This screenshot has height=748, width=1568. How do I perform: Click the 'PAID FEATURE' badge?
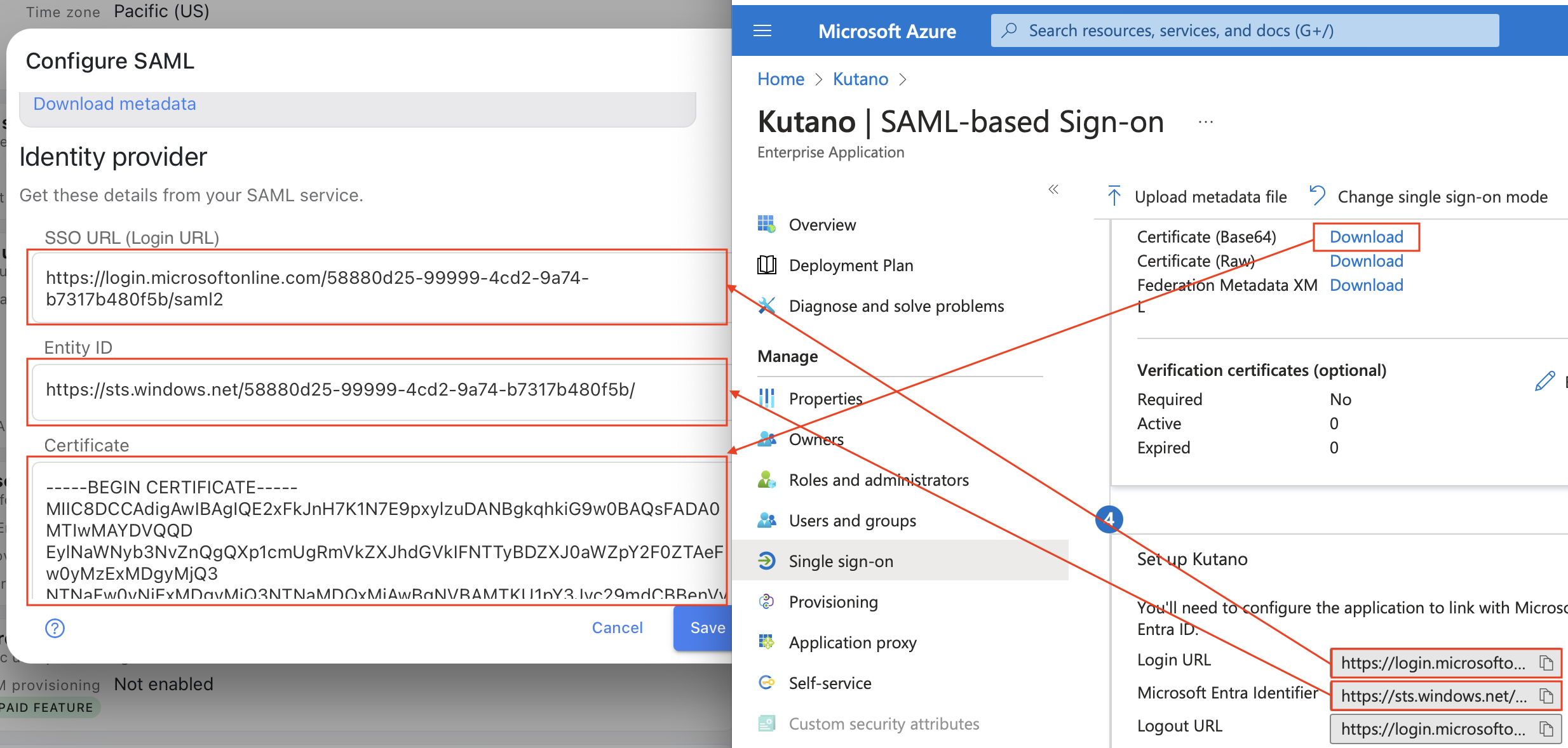[48, 707]
